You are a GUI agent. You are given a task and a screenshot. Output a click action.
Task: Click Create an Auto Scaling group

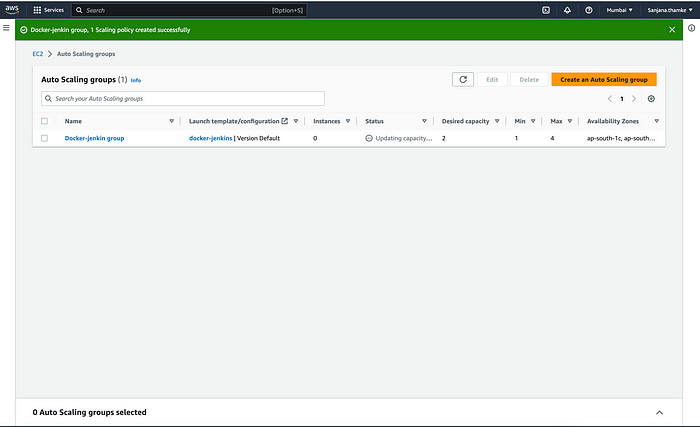[604, 80]
